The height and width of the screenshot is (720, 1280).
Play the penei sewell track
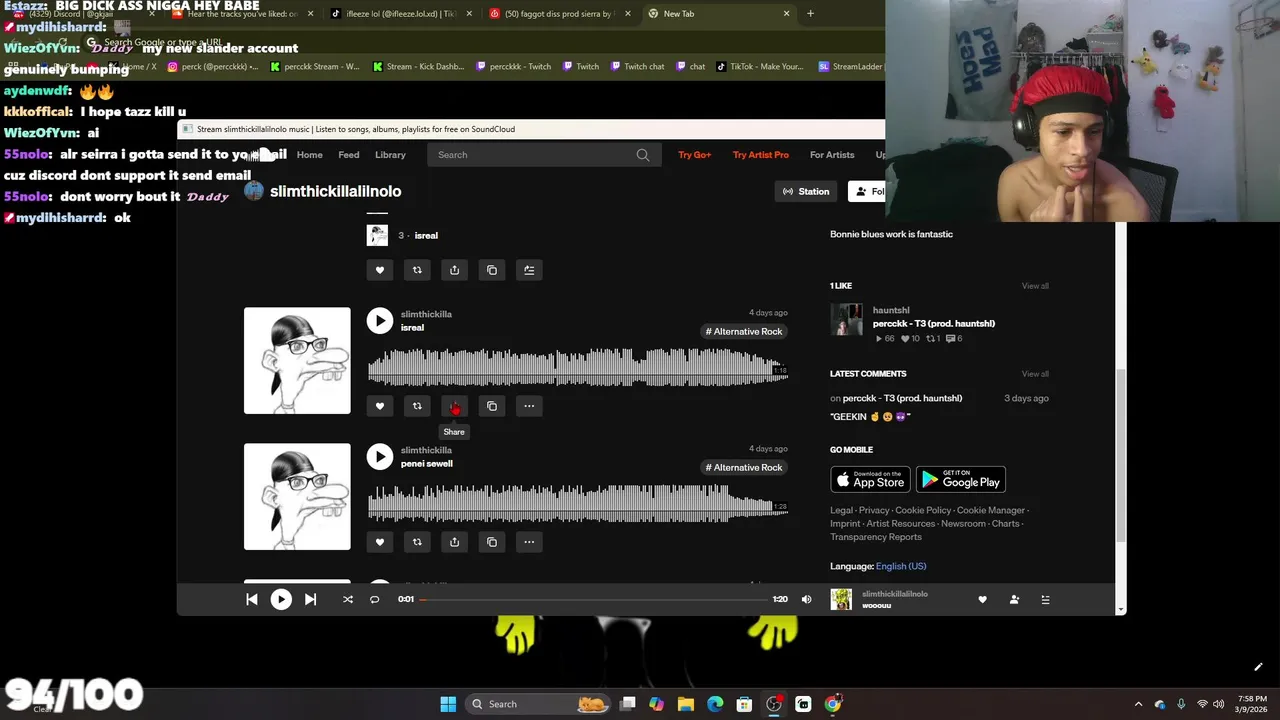379,456
